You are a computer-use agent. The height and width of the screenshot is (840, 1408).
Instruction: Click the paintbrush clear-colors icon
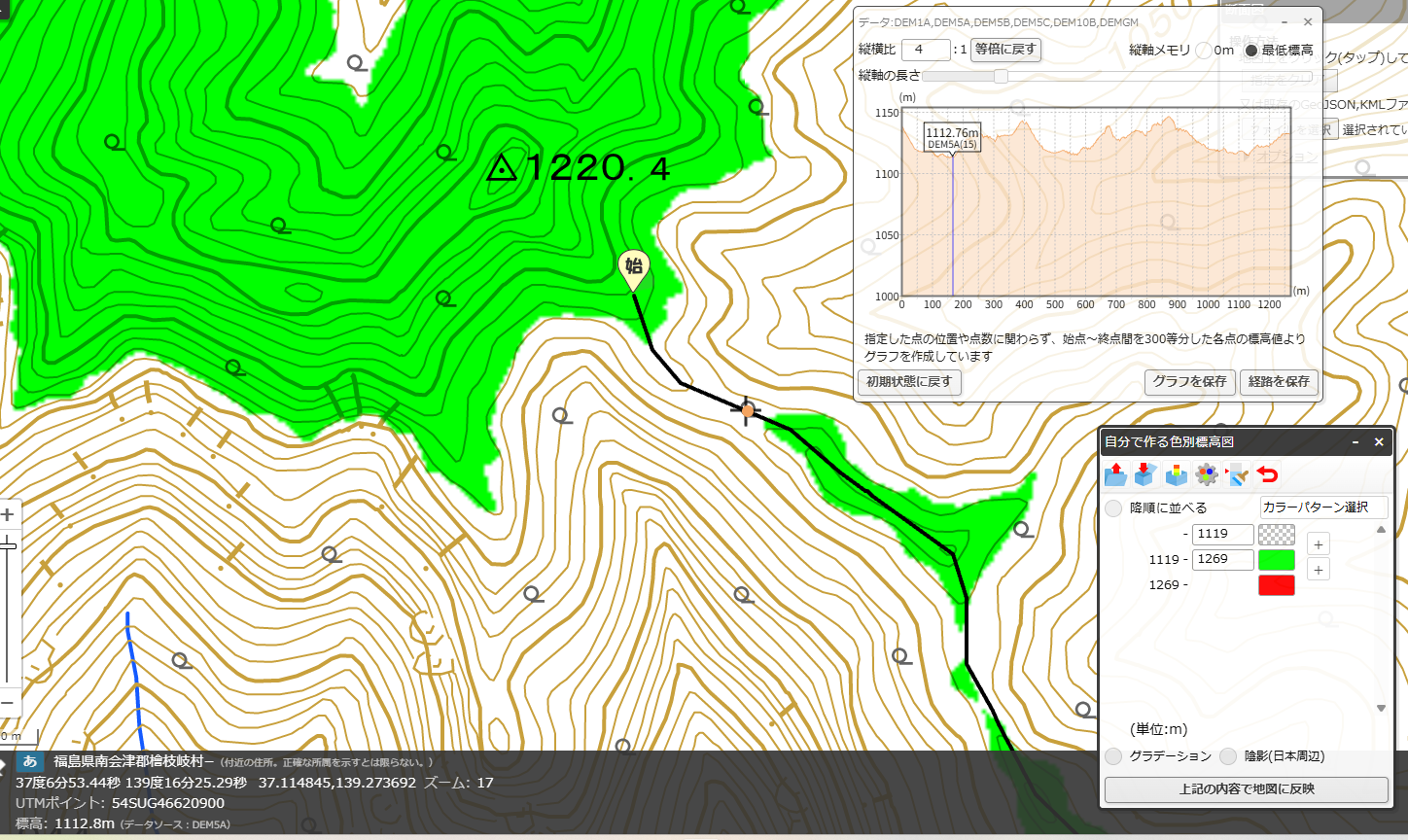point(1237,474)
